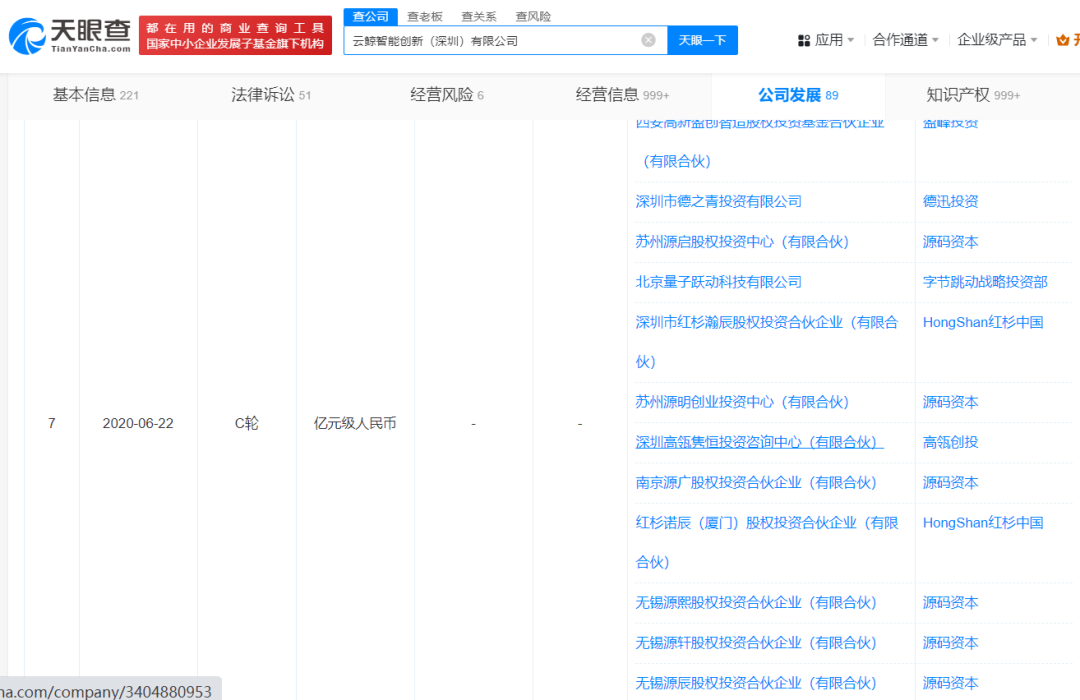Open the 知识产权 tab
This screenshot has height=700, width=1080.
click(973, 95)
